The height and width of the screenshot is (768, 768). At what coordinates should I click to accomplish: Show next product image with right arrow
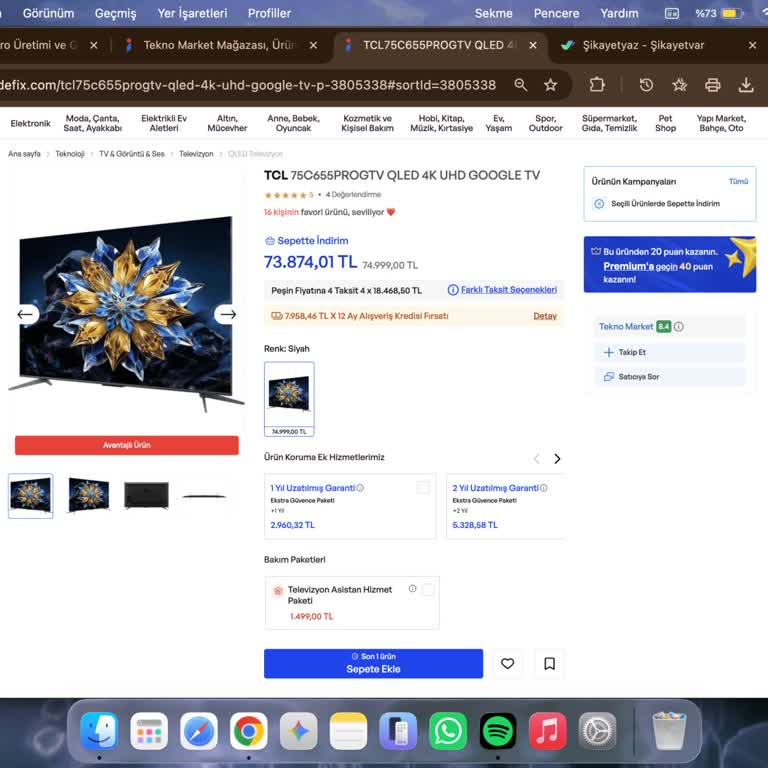228,314
